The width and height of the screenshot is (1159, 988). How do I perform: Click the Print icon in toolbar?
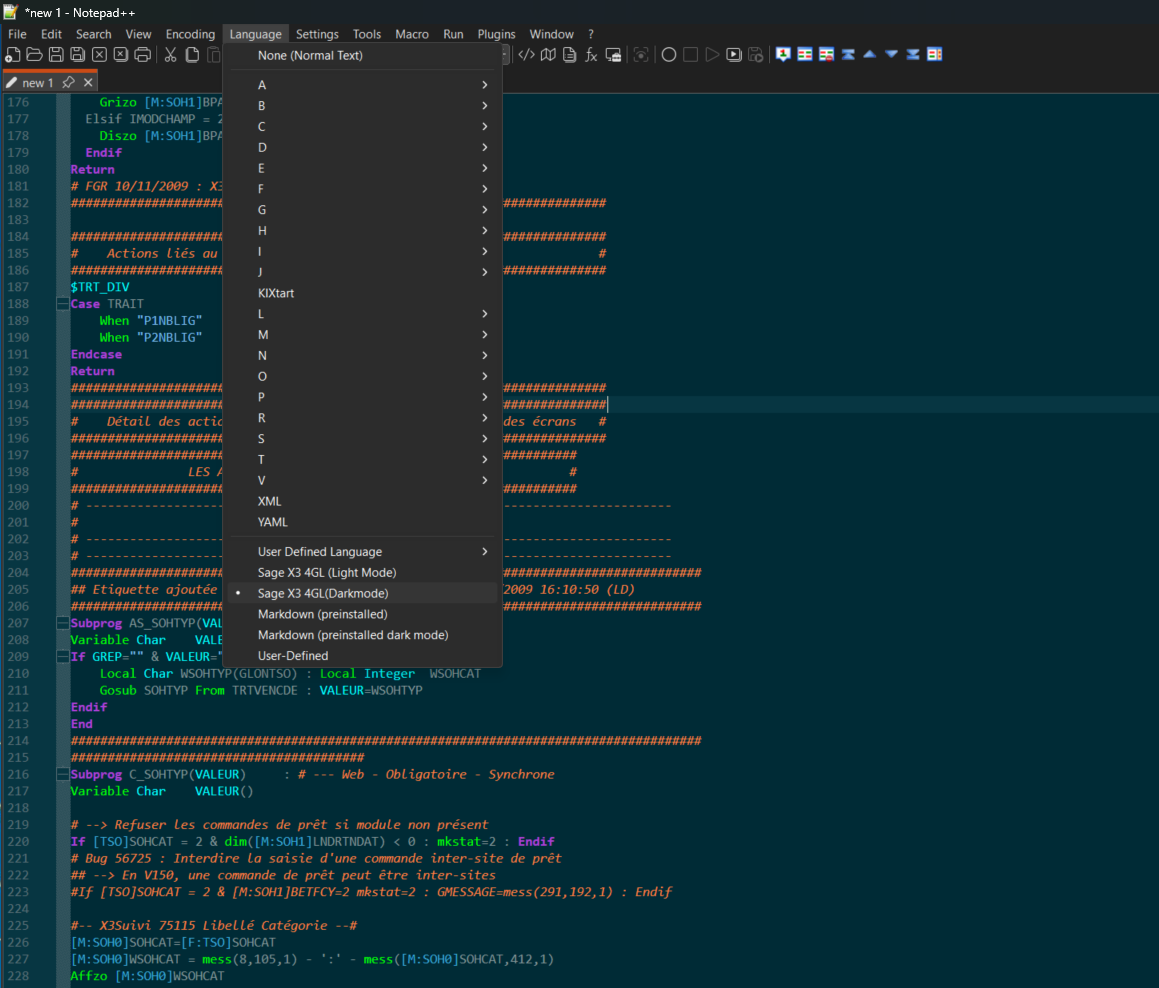pyautogui.click(x=143, y=55)
